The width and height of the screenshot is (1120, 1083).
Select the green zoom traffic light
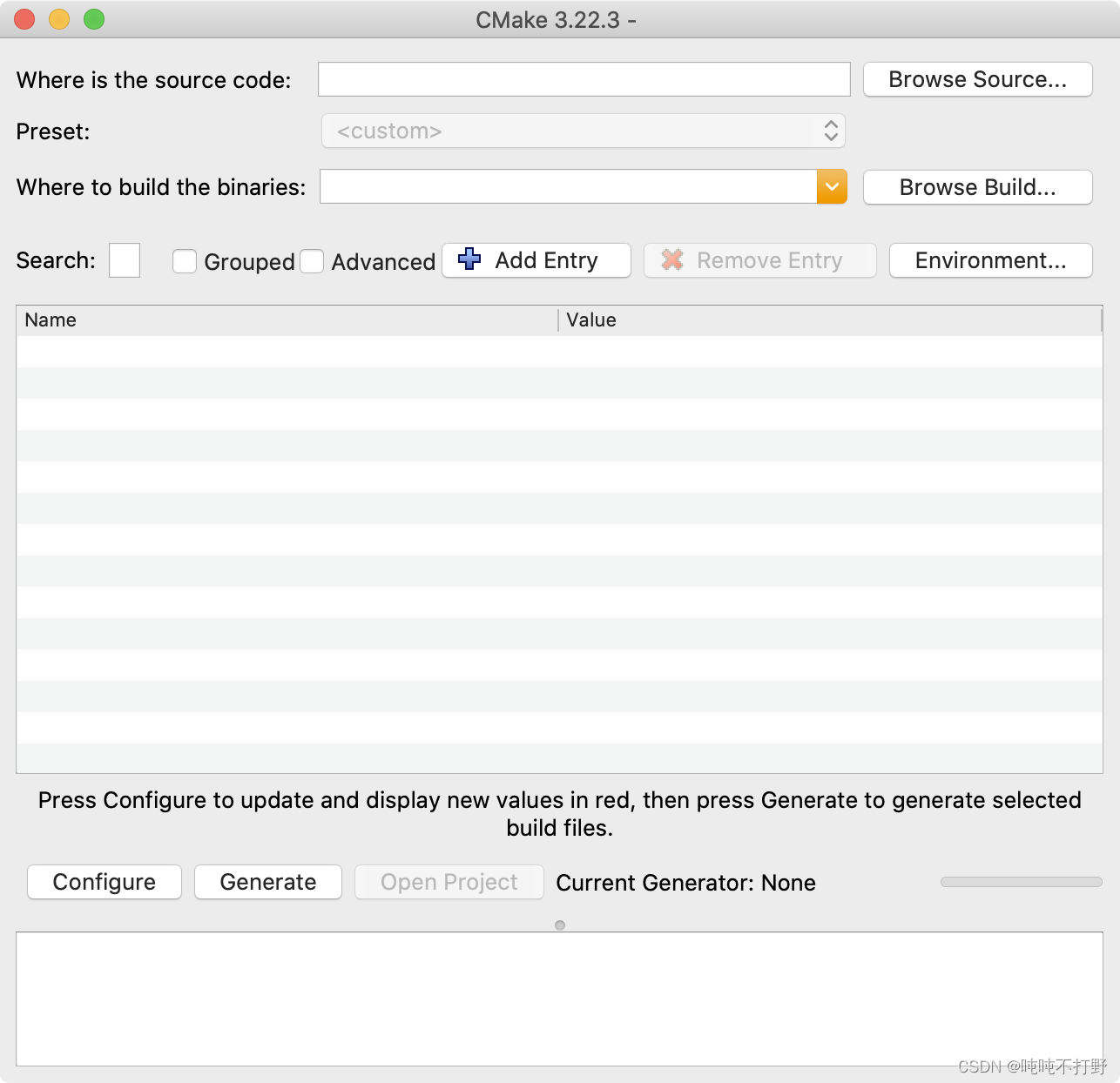click(x=94, y=18)
